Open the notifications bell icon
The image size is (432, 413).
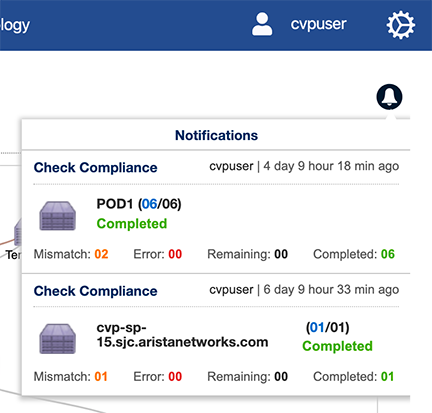pyautogui.click(x=389, y=97)
